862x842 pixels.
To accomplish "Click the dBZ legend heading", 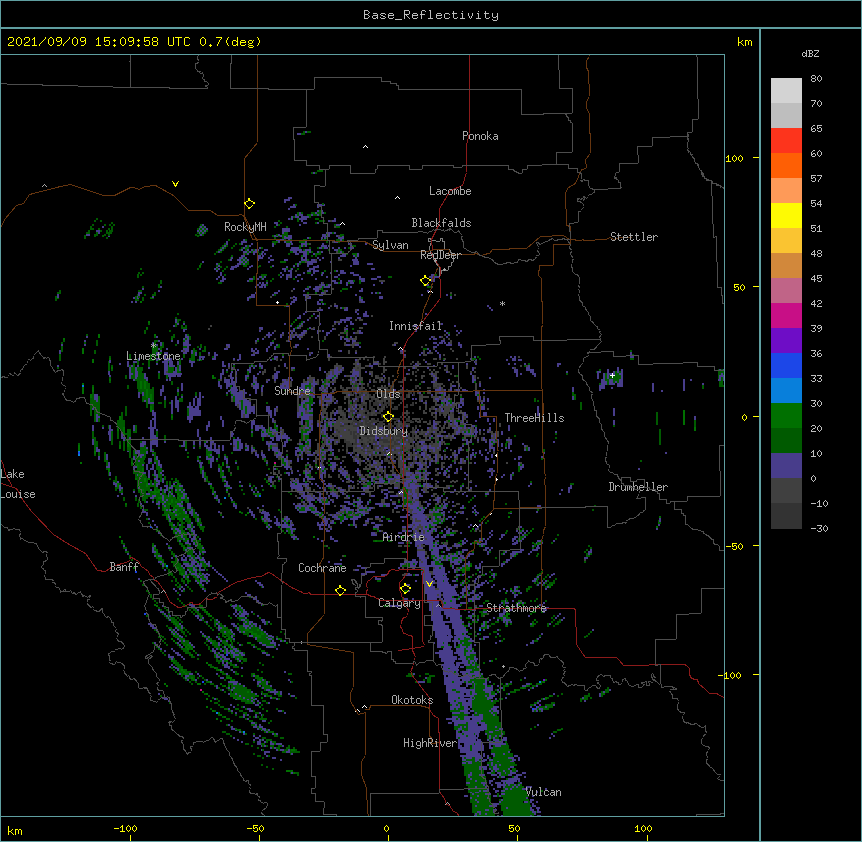I will pyautogui.click(x=810, y=54).
